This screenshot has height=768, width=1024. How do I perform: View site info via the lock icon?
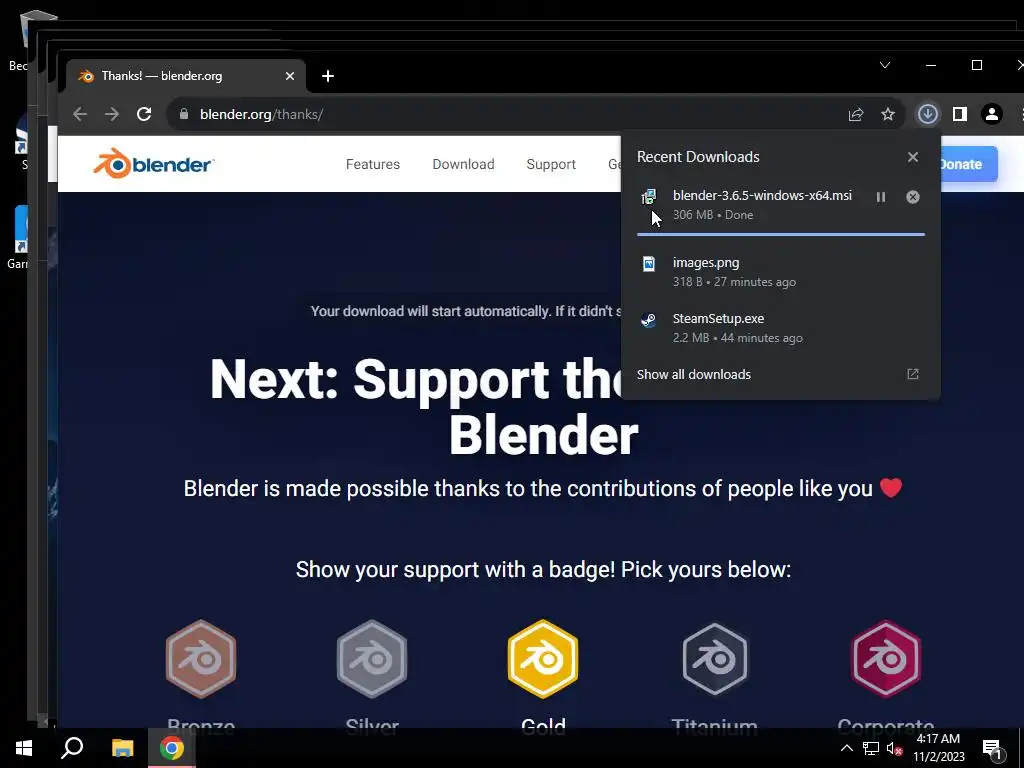click(x=184, y=114)
